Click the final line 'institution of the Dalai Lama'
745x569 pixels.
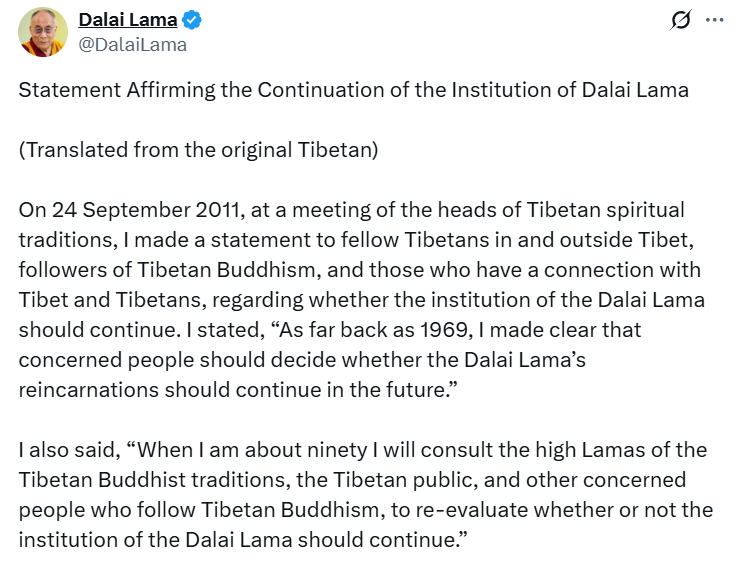click(243, 540)
